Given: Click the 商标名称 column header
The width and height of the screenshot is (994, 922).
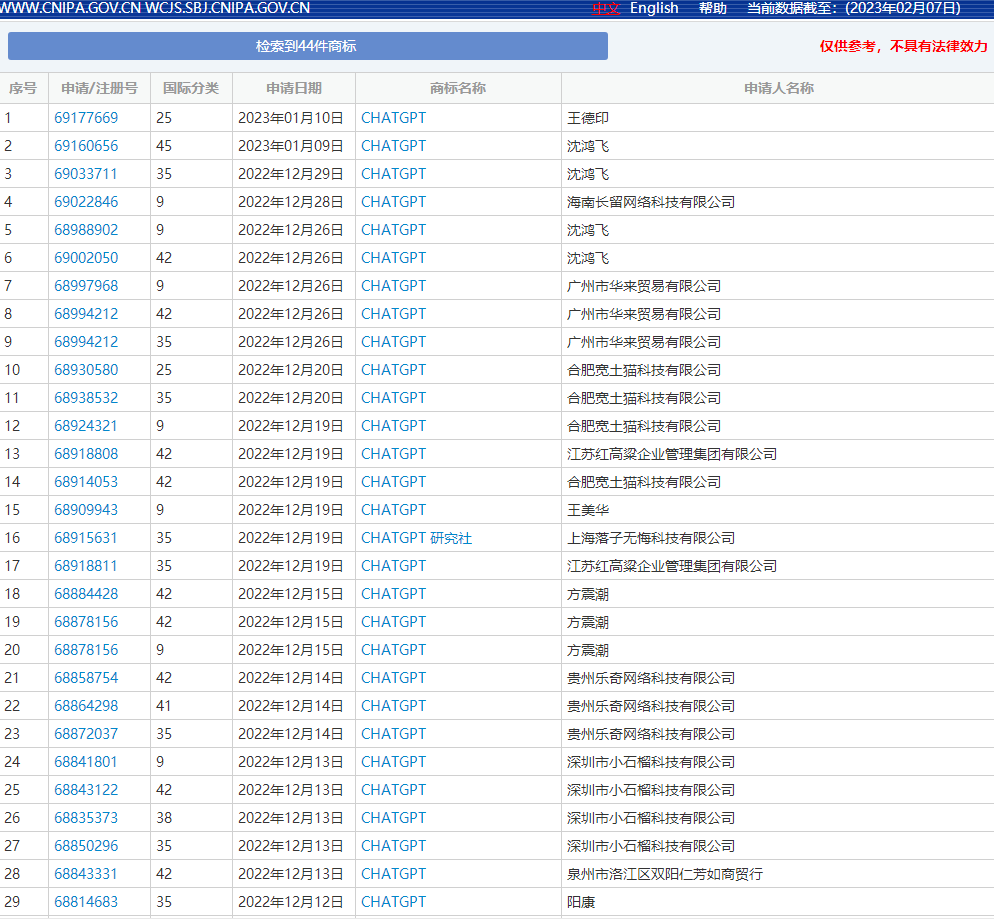Looking at the screenshot, I should point(458,88).
